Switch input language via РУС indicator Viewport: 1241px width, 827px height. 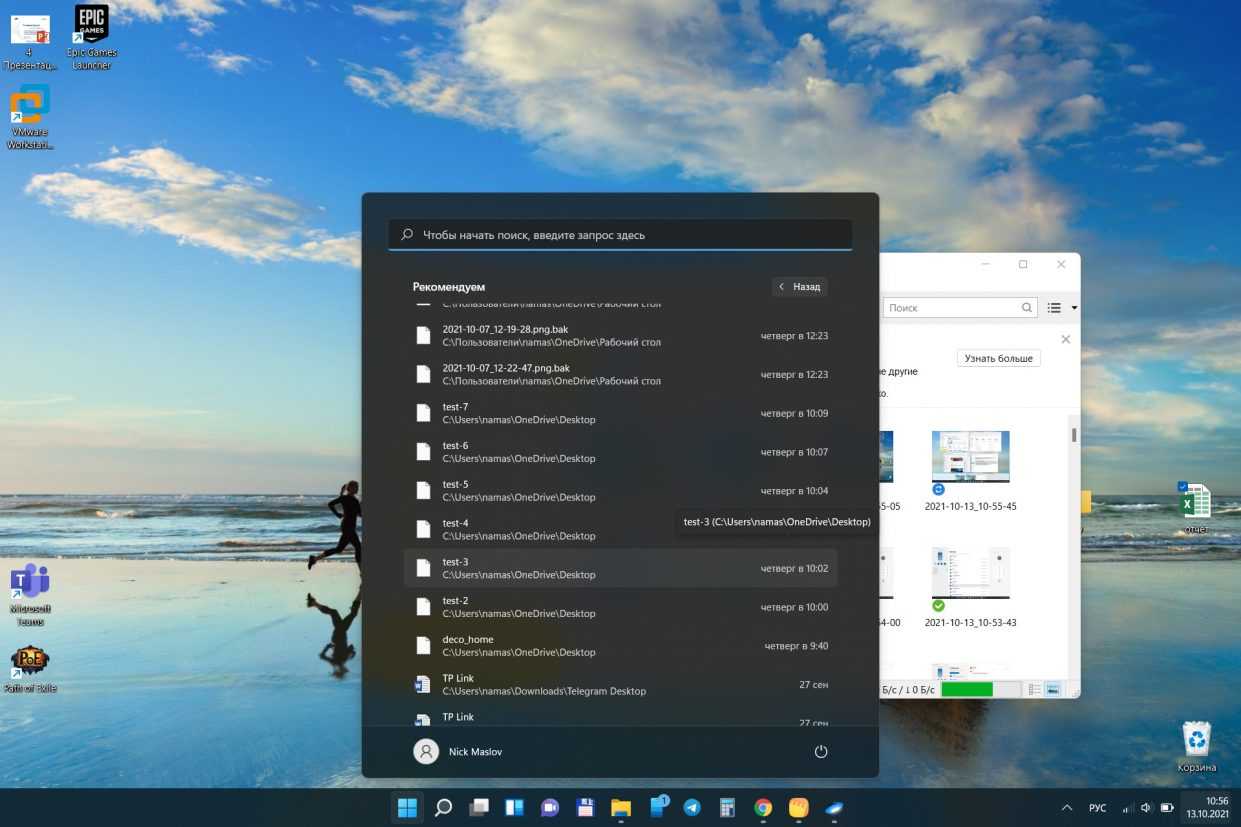click(1097, 807)
